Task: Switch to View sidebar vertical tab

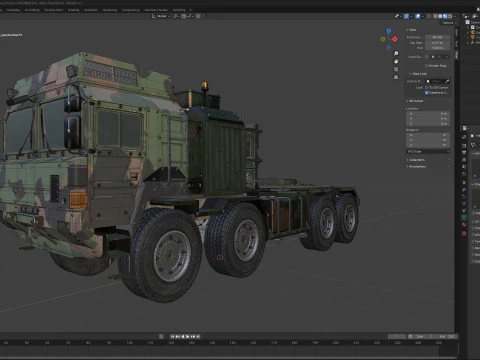Action: point(457,55)
